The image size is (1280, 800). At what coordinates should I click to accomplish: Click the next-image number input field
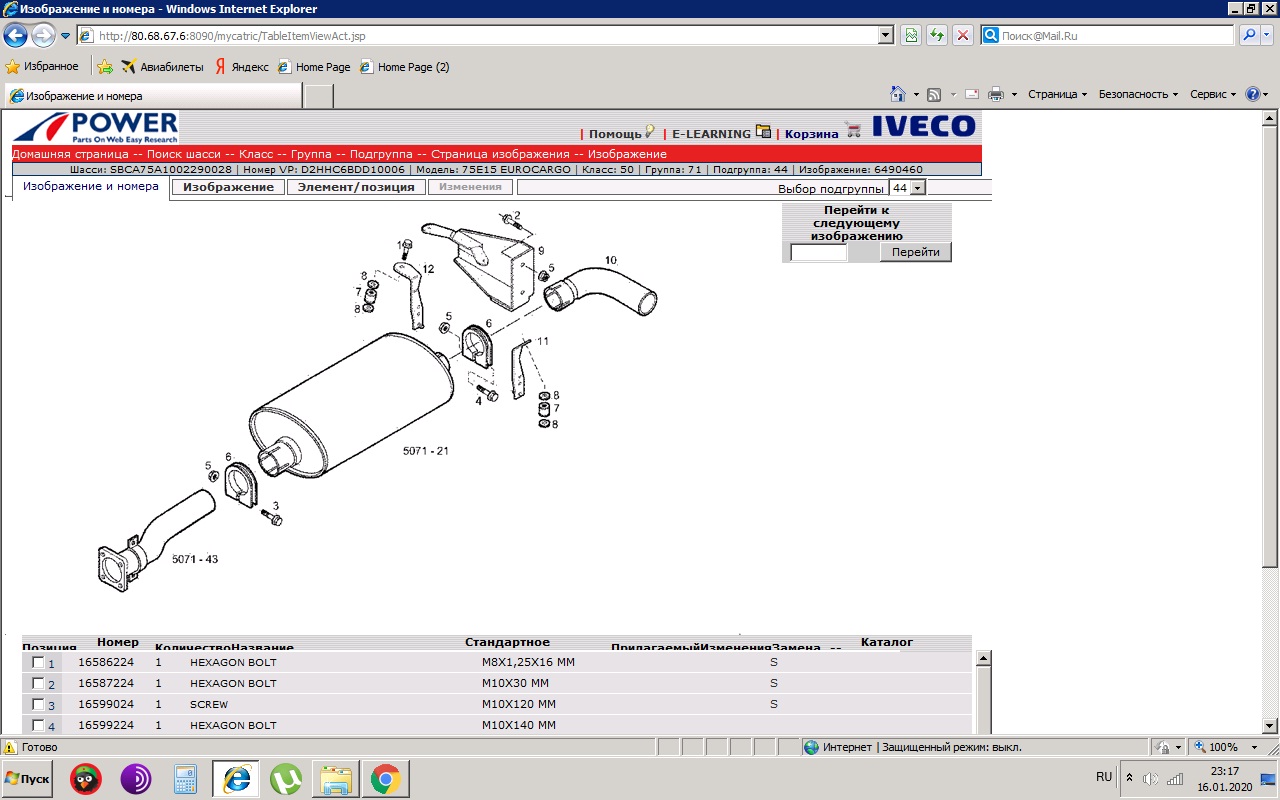(819, 252)
